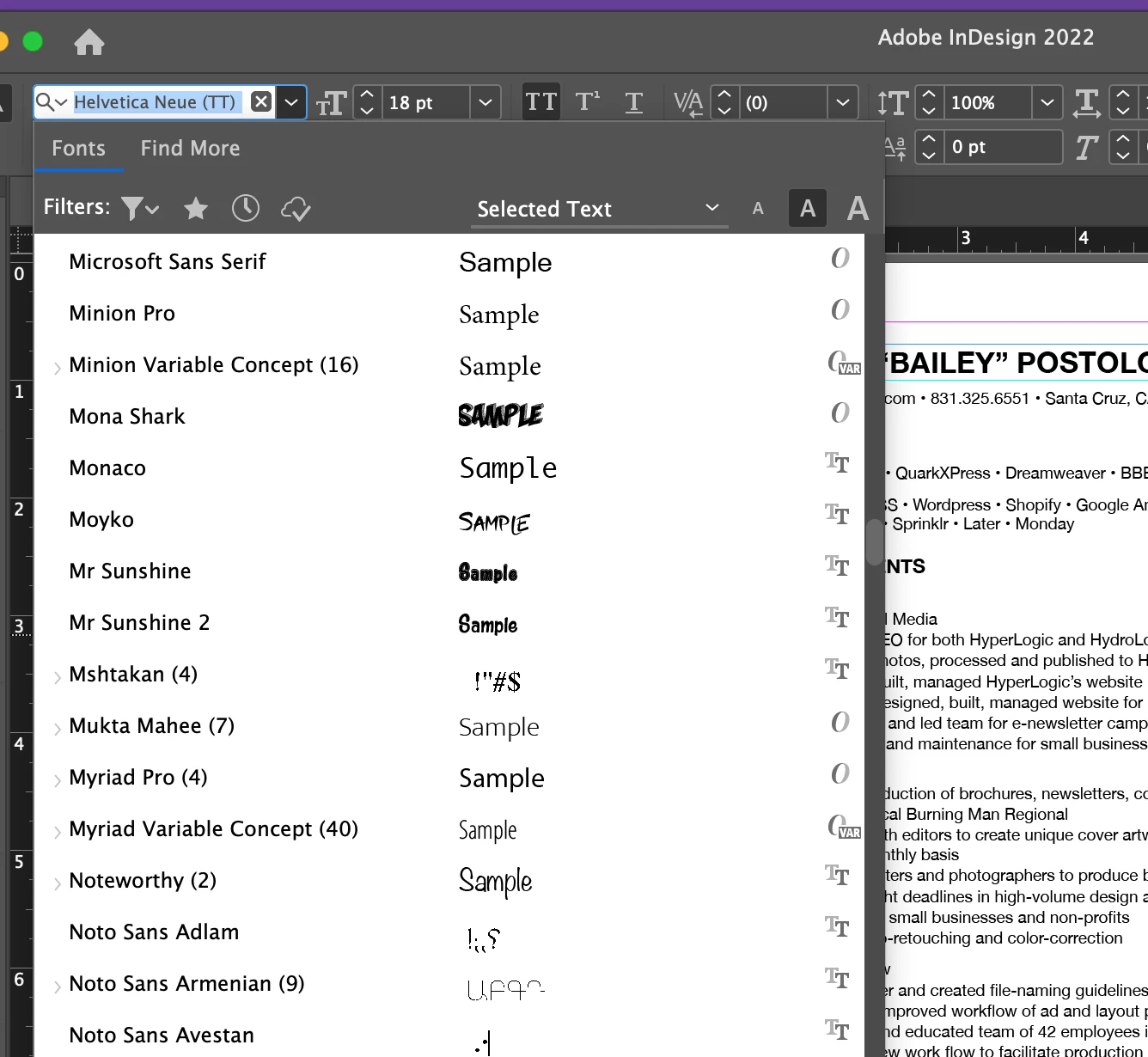Click the Helvetica Neue font name field
The width and height of the screenshot is (1148, 1057).
click(155, 102)
